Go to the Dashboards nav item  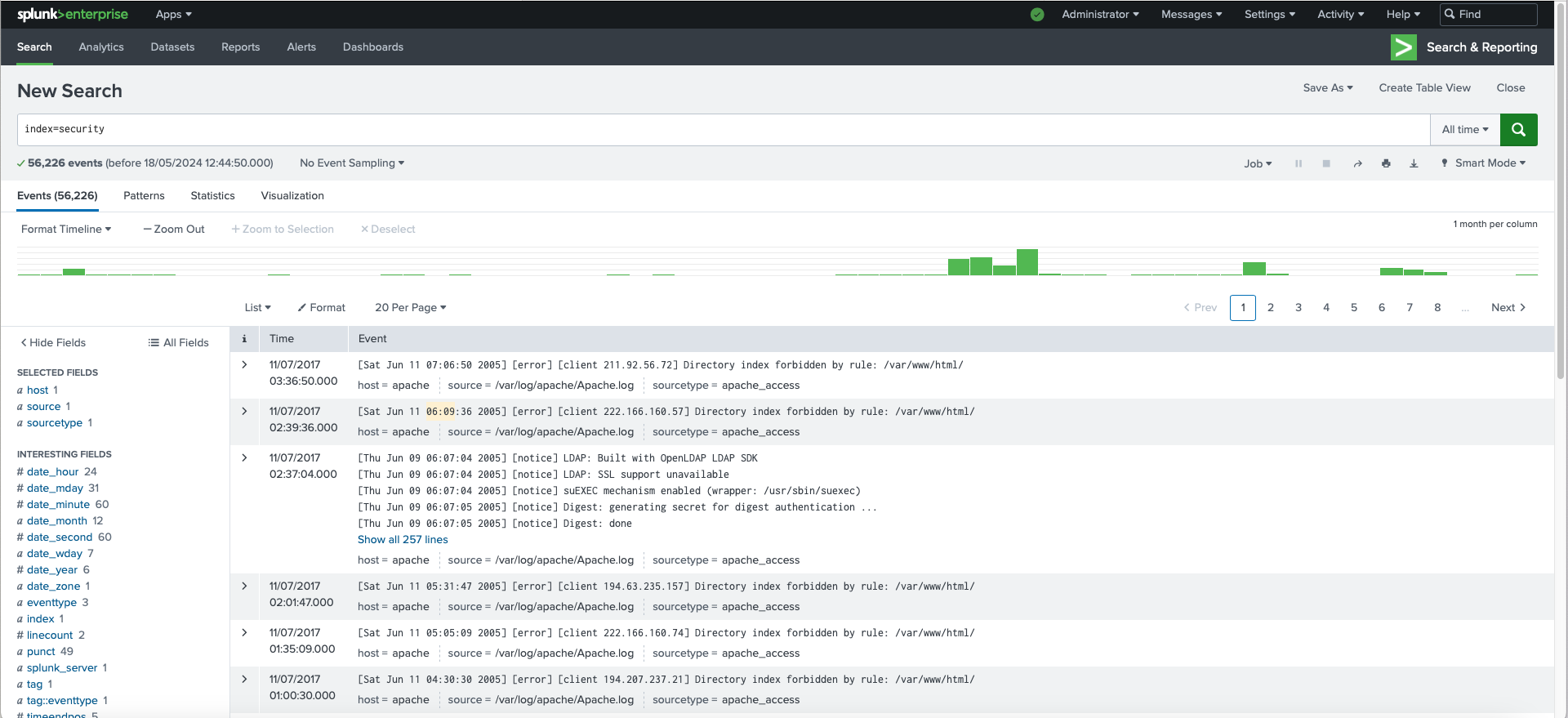373,47
